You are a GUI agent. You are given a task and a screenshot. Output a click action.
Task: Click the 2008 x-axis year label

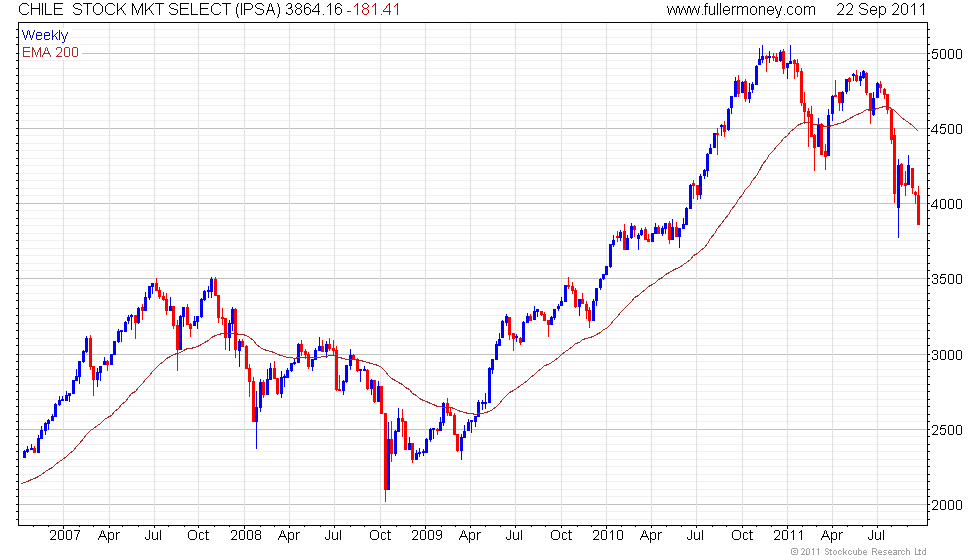click(246, 536)
